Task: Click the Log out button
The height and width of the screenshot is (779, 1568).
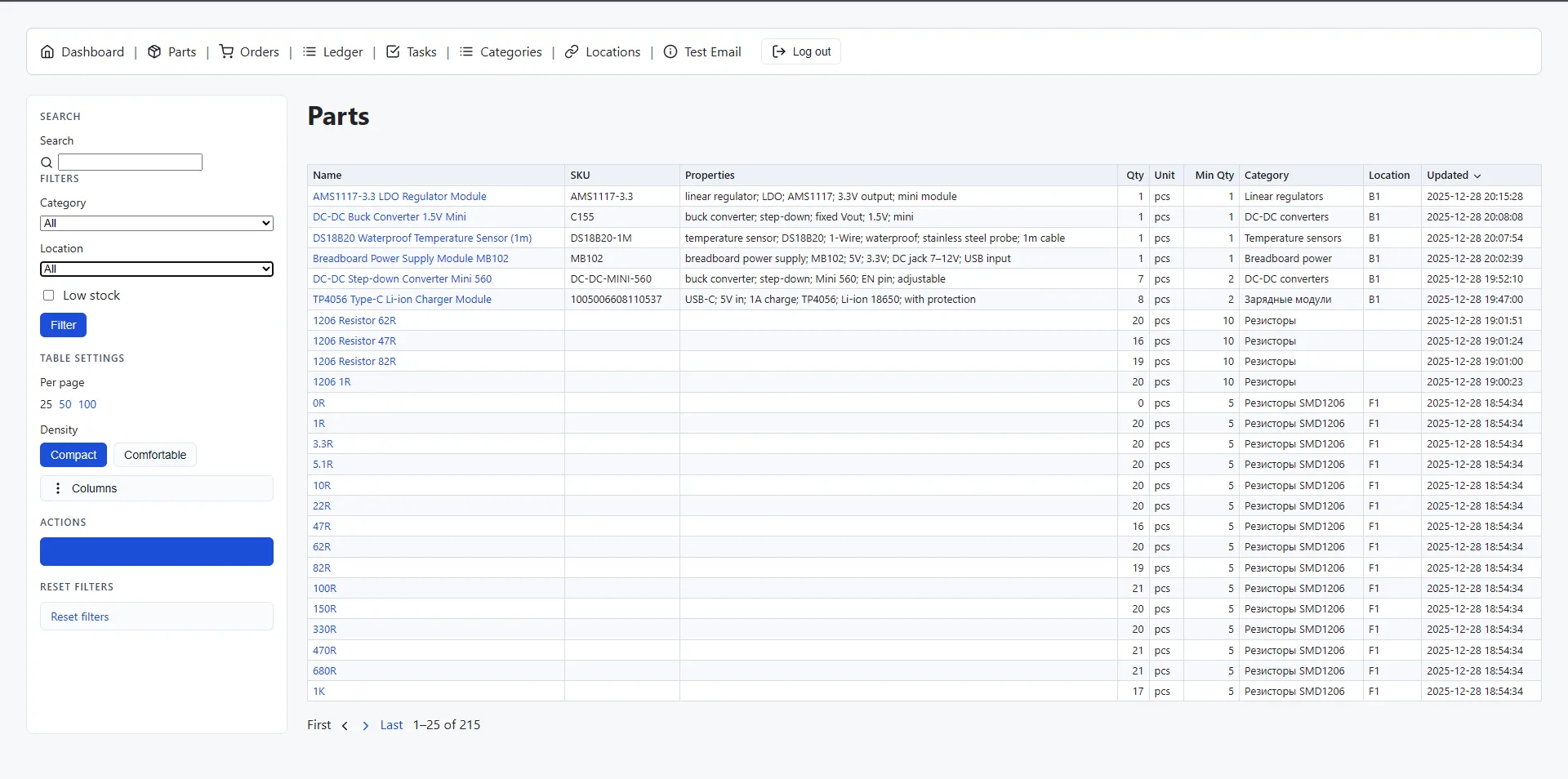Action: coord(801,51)
